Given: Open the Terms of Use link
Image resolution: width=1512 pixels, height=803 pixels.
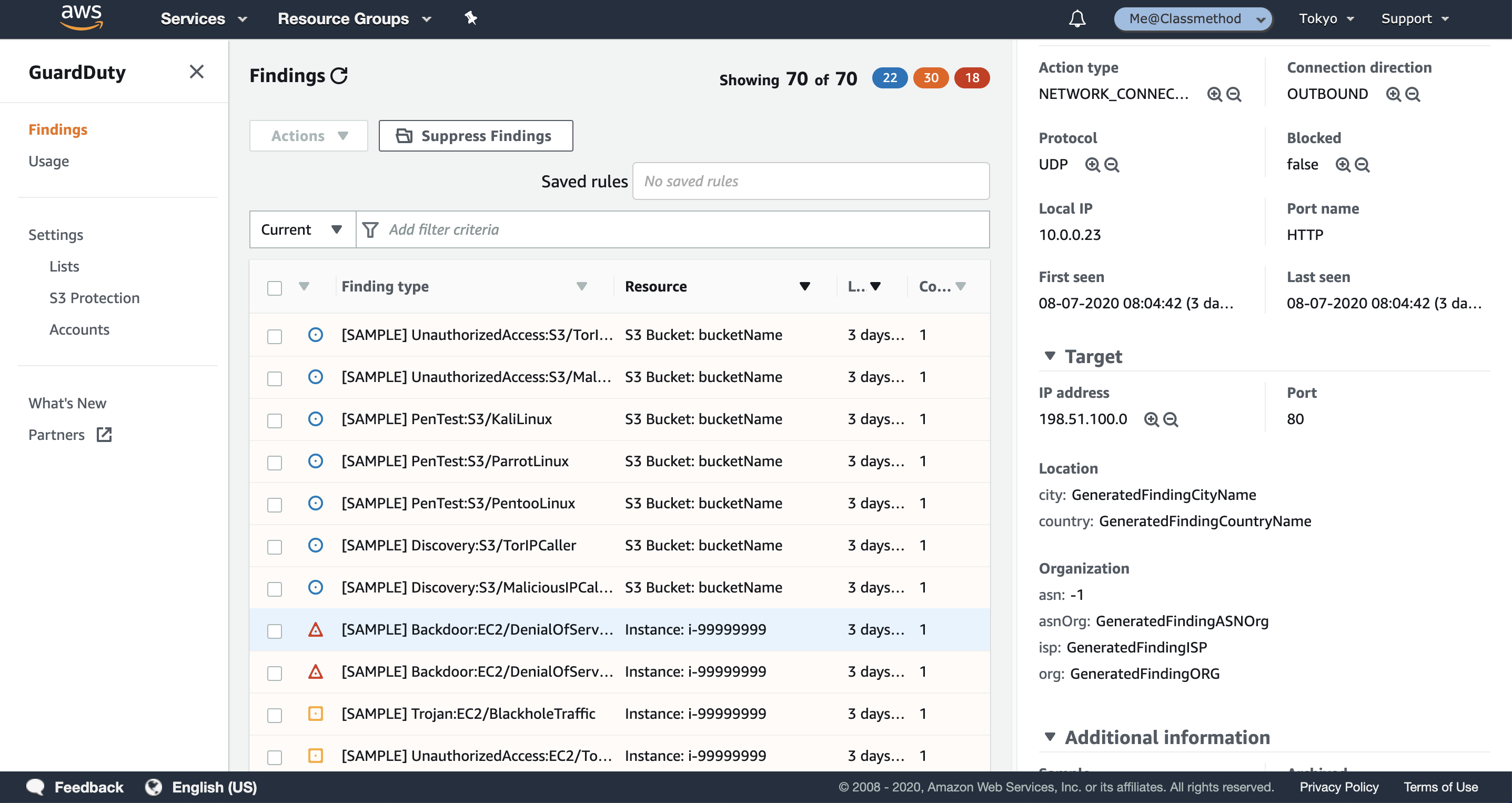Looking at the screenshot, I should click(1440, 787).
